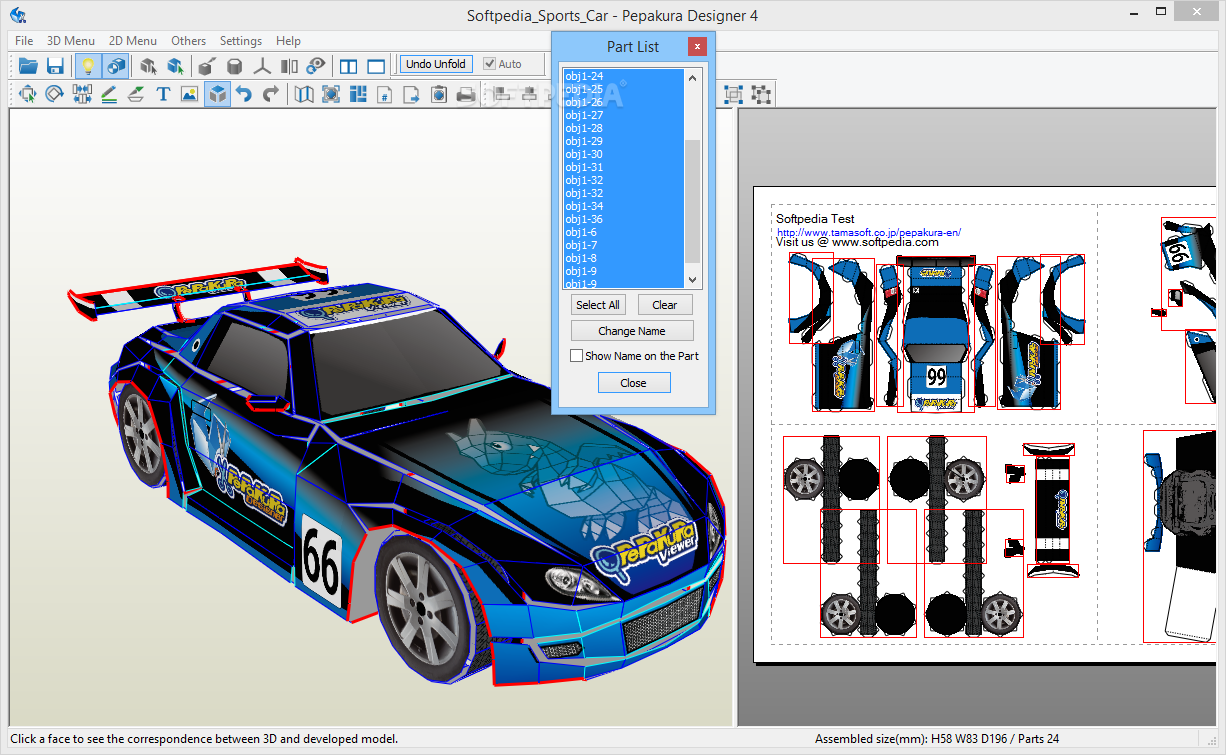This screenshot has height=755, width=1226.
Task: Click the blue square with corner brackets icon
Action: [331, 94]
